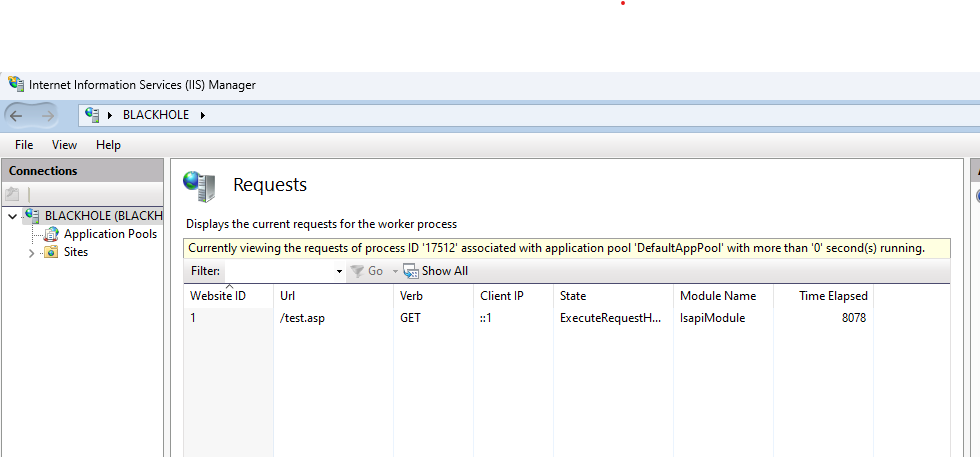Screen dimensions: 980x457
Task: Sort by Url column header
Action: pos(333,296)
